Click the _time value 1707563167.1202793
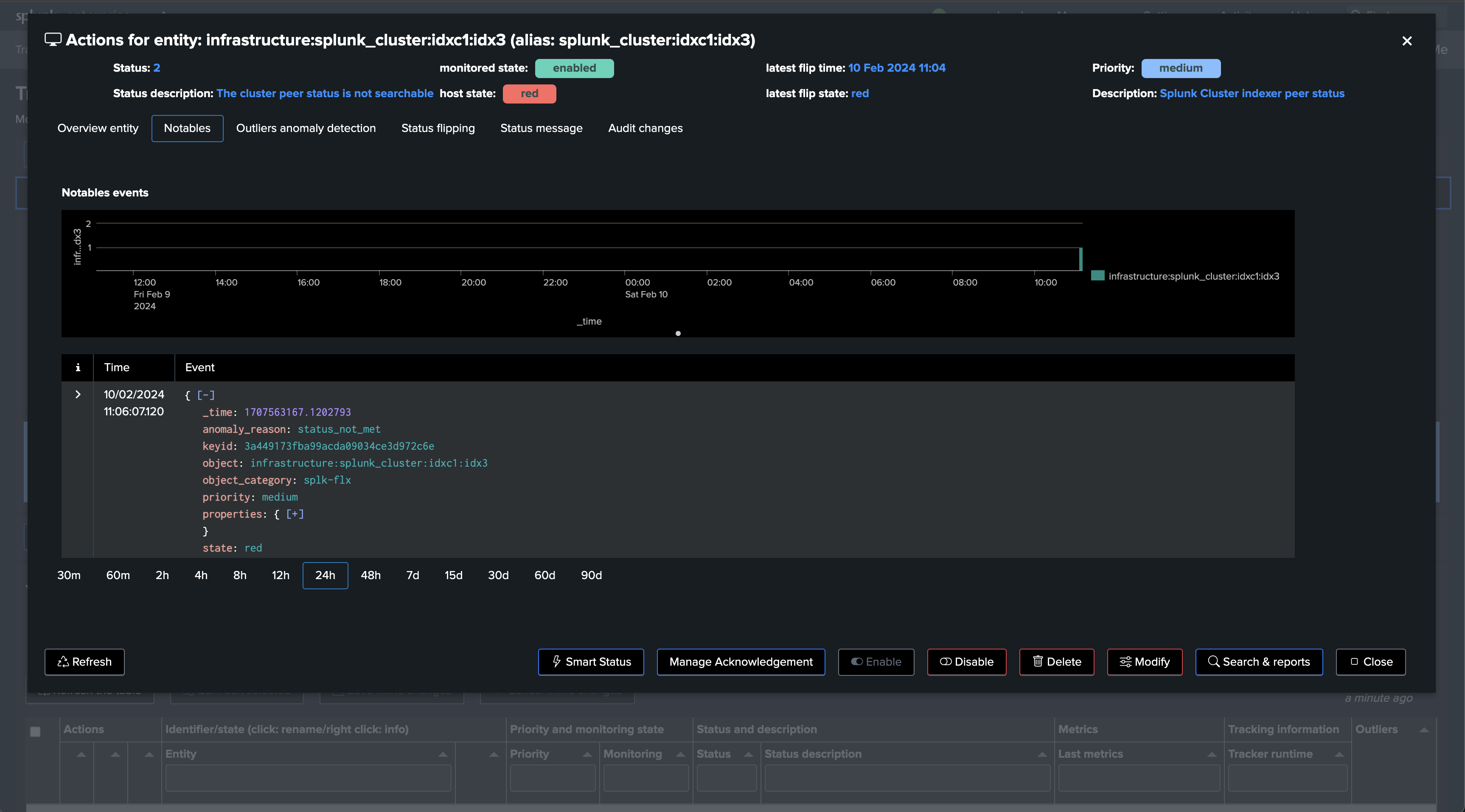Image resolution: width=1465 pixels, height=812 pixels. 297,412
